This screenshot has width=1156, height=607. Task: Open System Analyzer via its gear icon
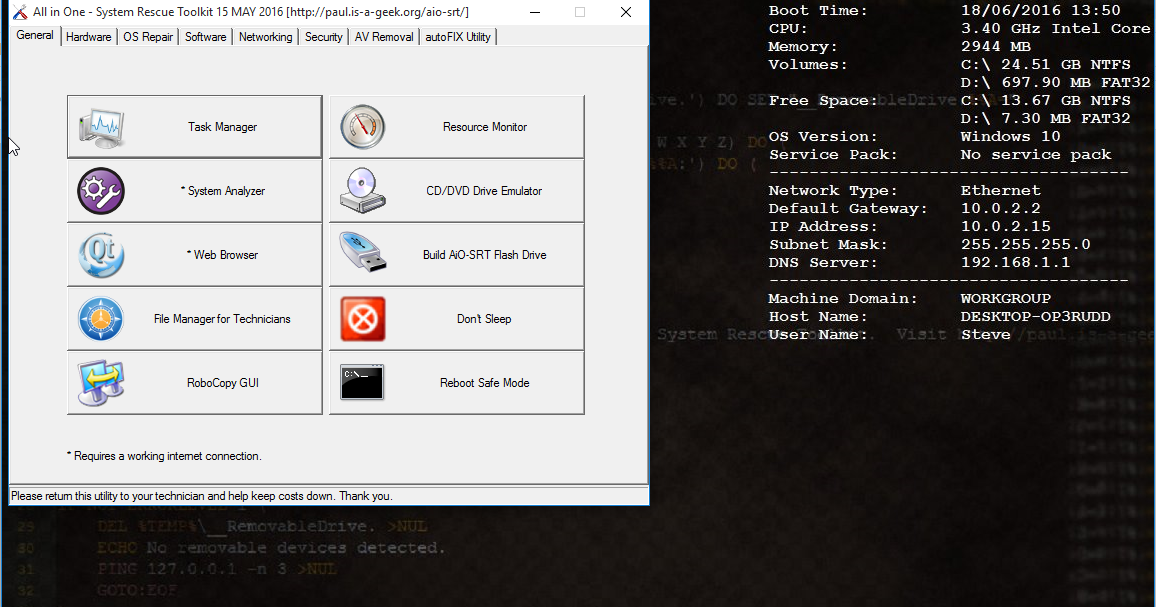100,190
